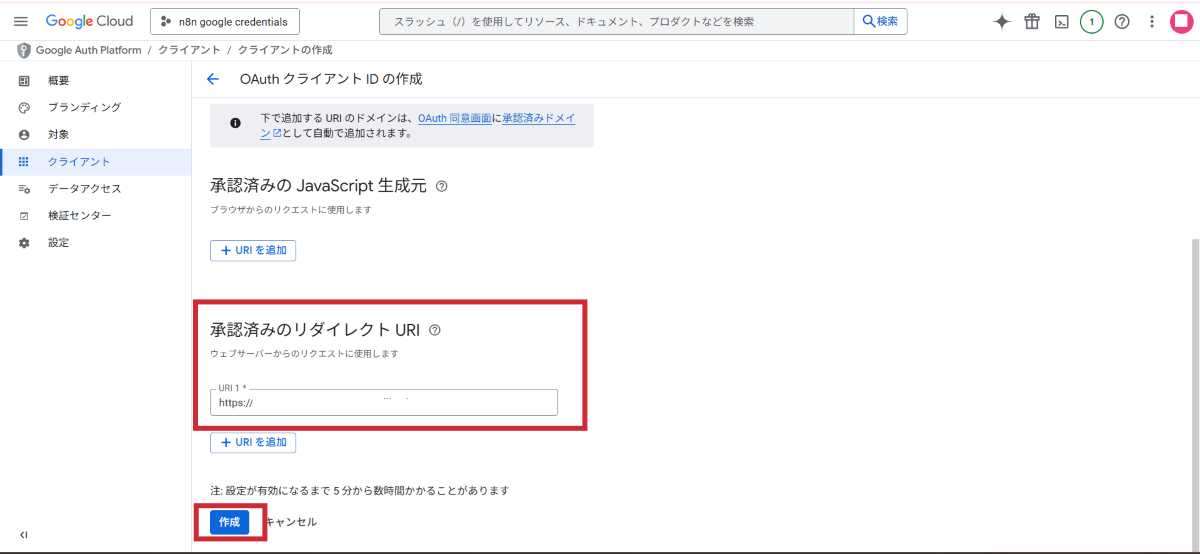Open the n8n google credentials project picker
Image resolution: width=1200 pixels, height=554 pixels.
pyautogui.click(x=224, y=21)
